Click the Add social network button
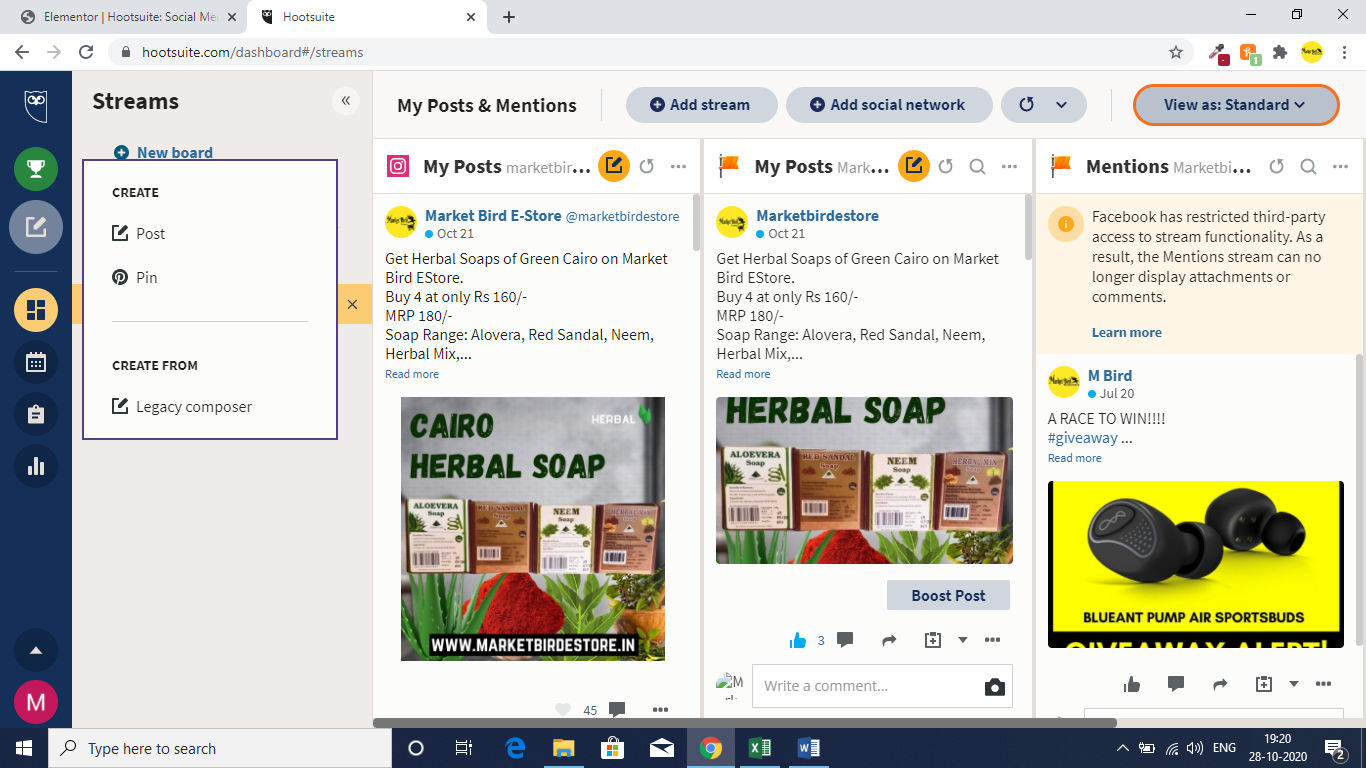The image size is (1366, 768). (x=889, y=105)
